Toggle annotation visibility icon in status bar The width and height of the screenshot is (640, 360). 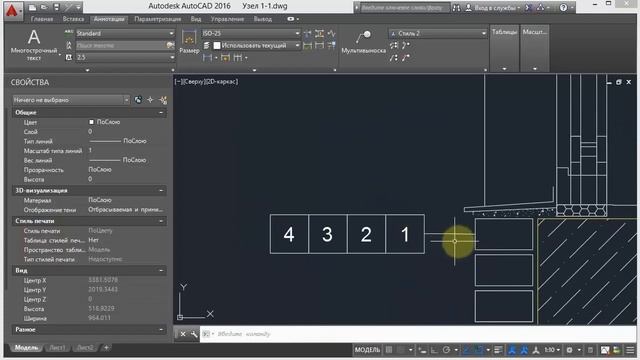click(x=512, y=350)
